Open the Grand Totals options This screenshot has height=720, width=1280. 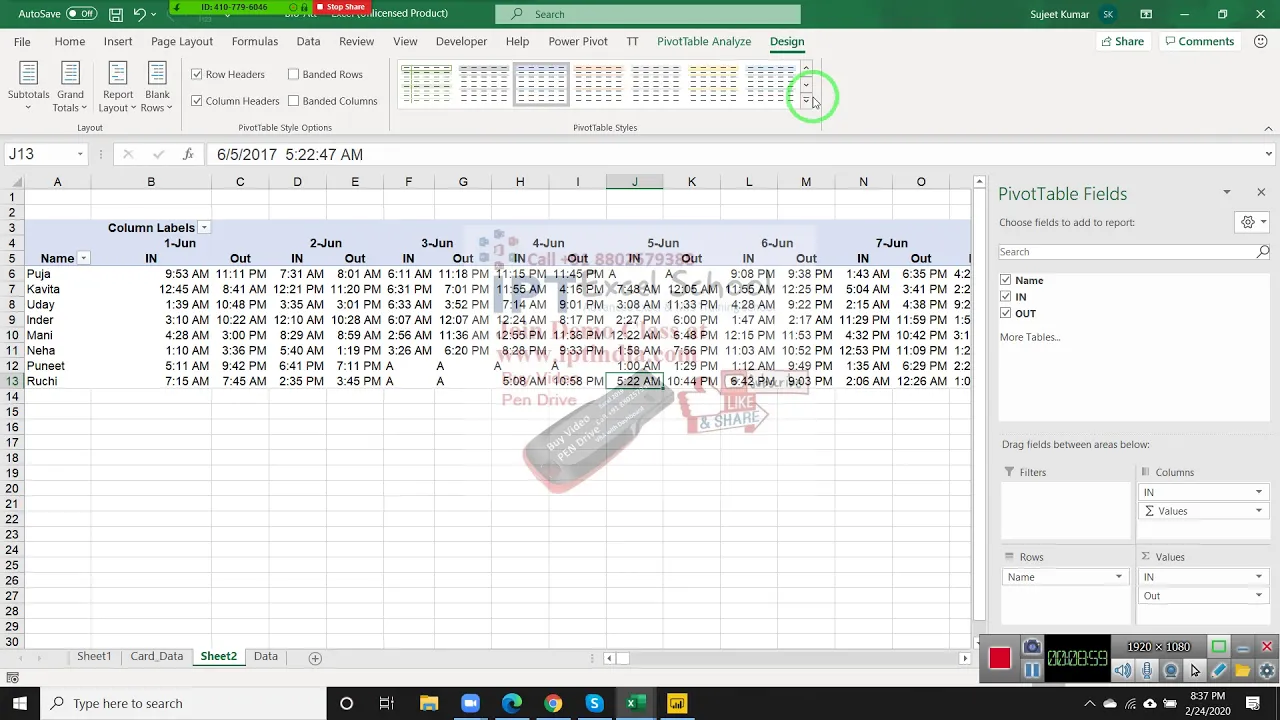point(70,86)
